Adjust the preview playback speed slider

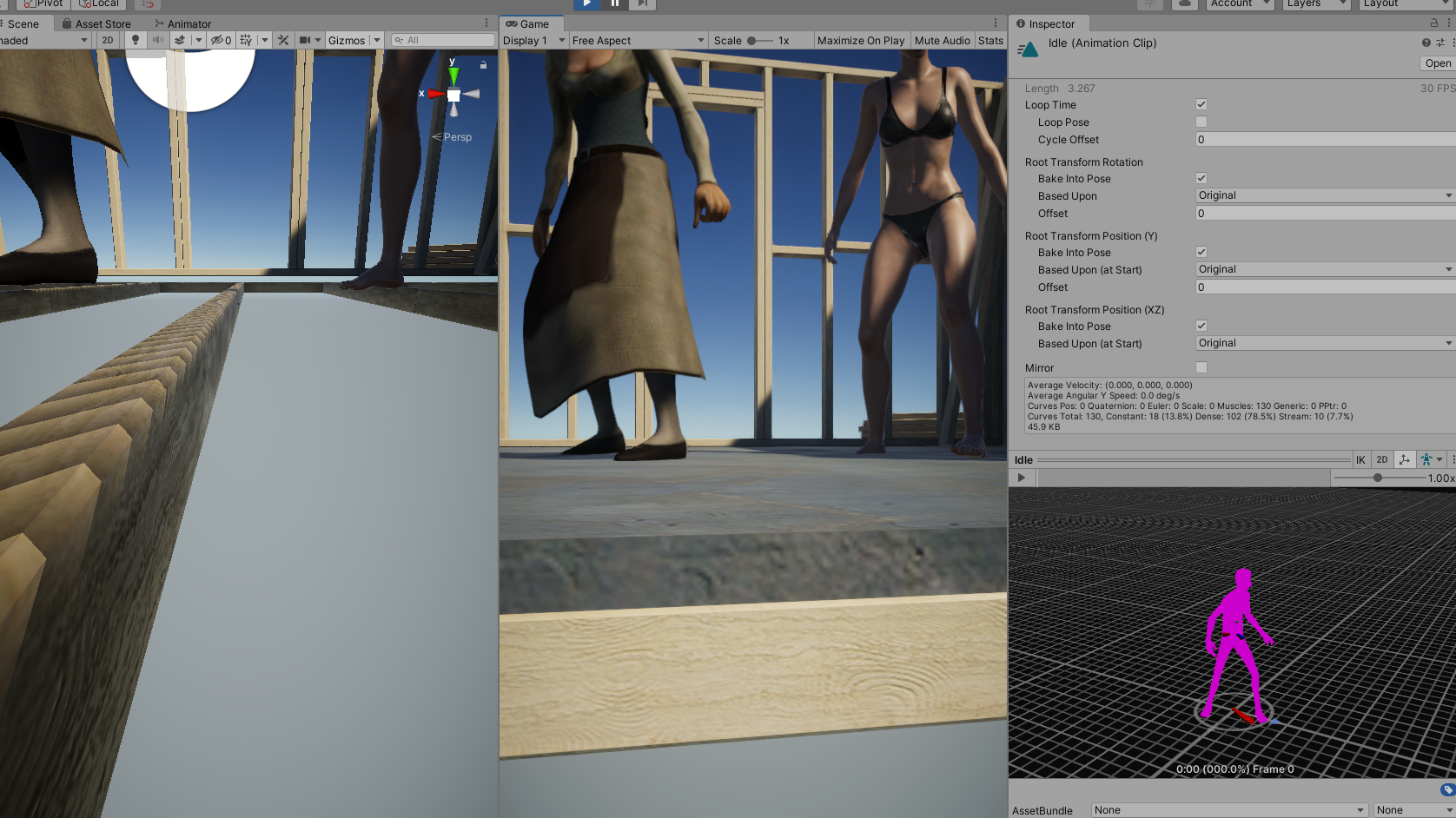click(x=1380, y=478)
